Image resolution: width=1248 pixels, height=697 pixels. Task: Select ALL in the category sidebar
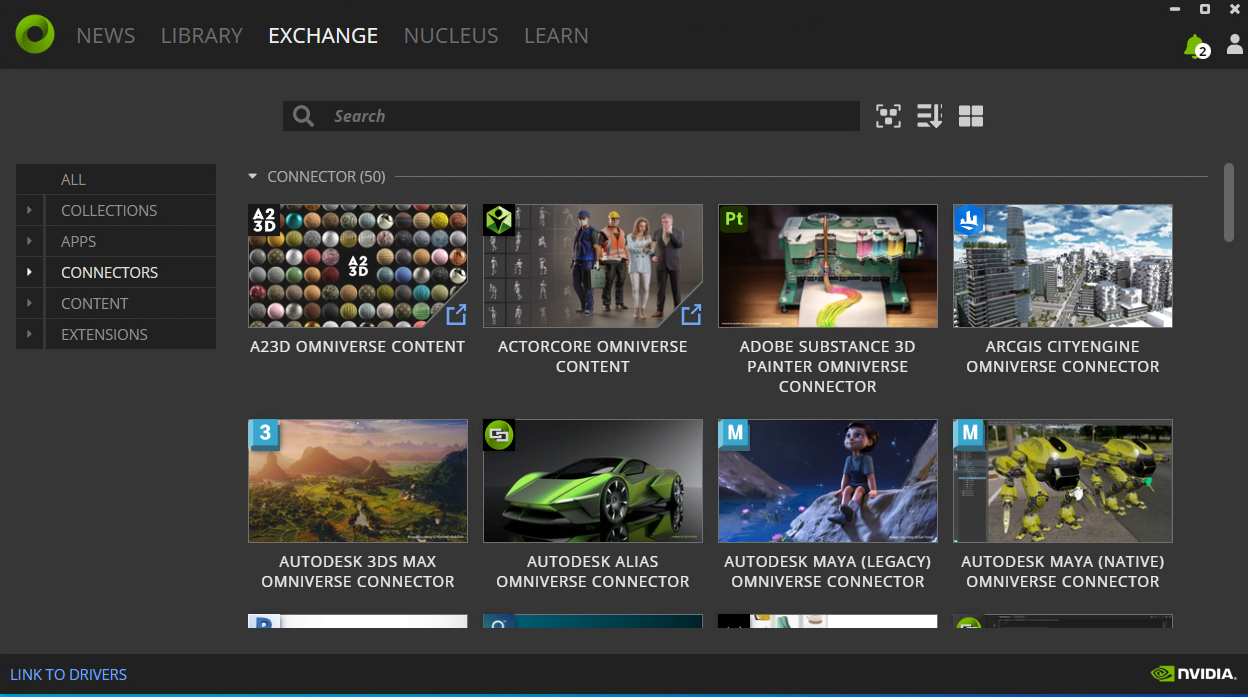(116, 179)
